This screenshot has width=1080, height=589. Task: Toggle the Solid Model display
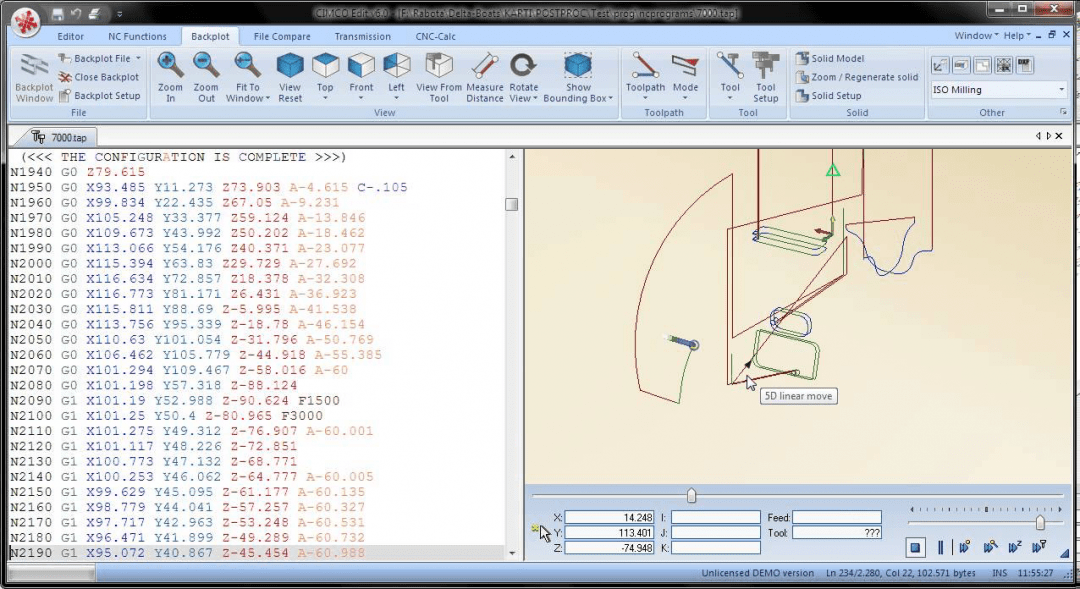click(830, 59)
